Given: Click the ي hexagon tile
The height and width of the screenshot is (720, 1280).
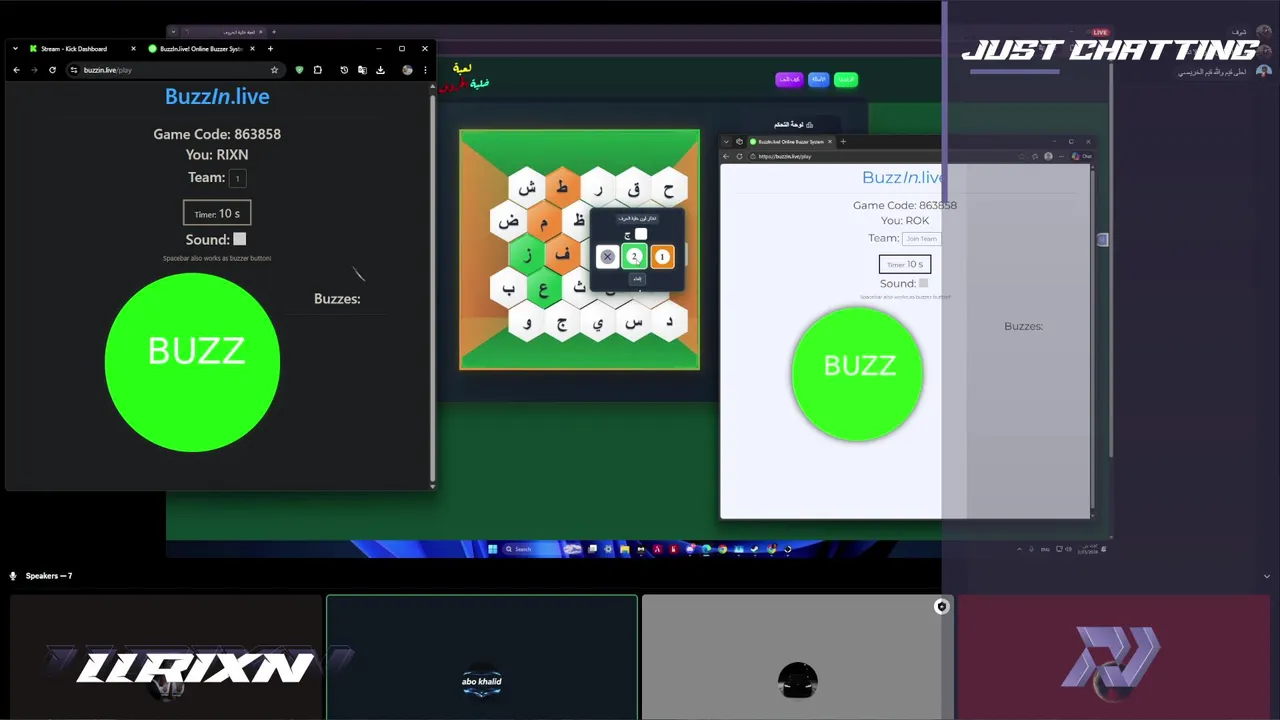Looking at the screenshot, I should click(x=598, y=322).
